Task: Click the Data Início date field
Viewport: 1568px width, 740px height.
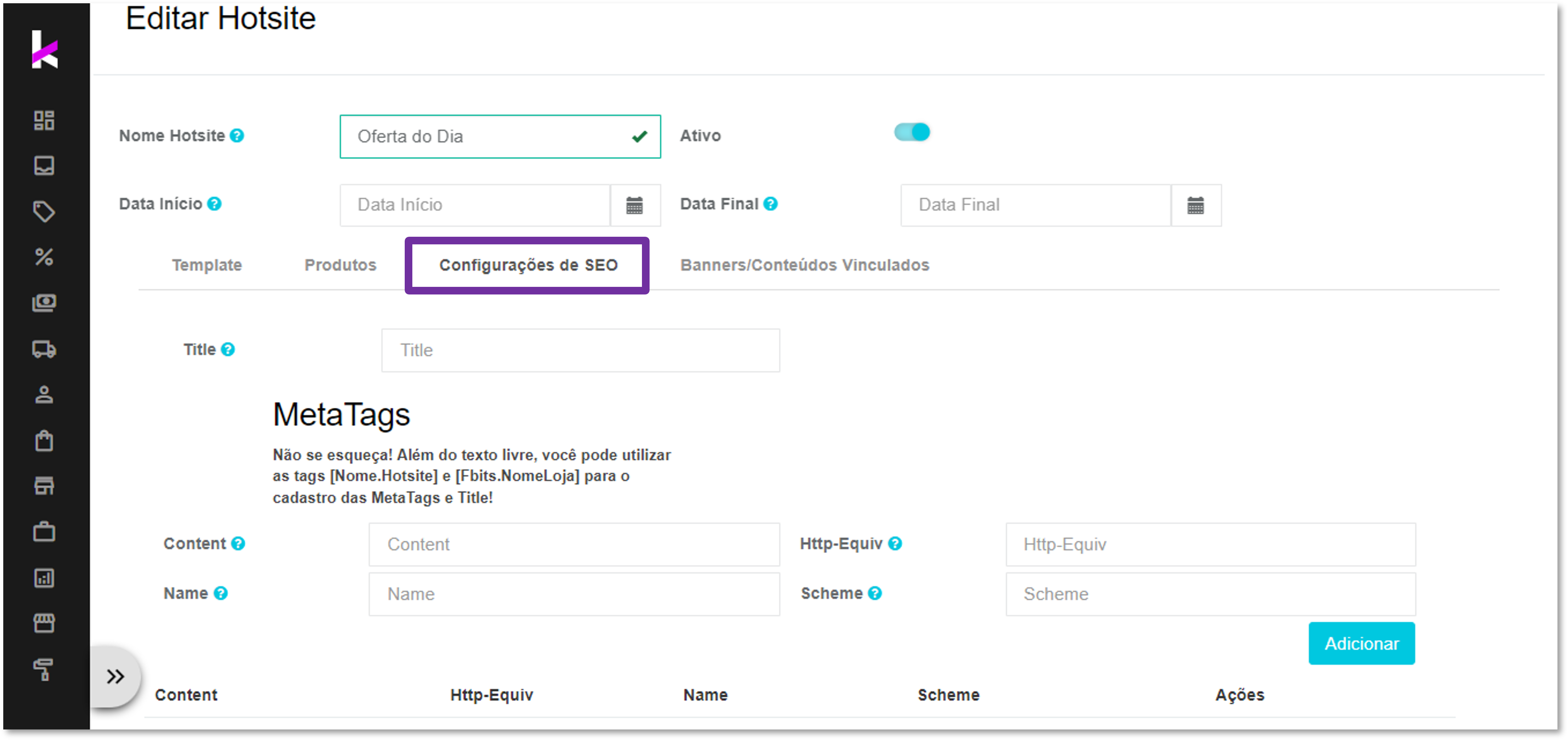Action: pos(476,205)
